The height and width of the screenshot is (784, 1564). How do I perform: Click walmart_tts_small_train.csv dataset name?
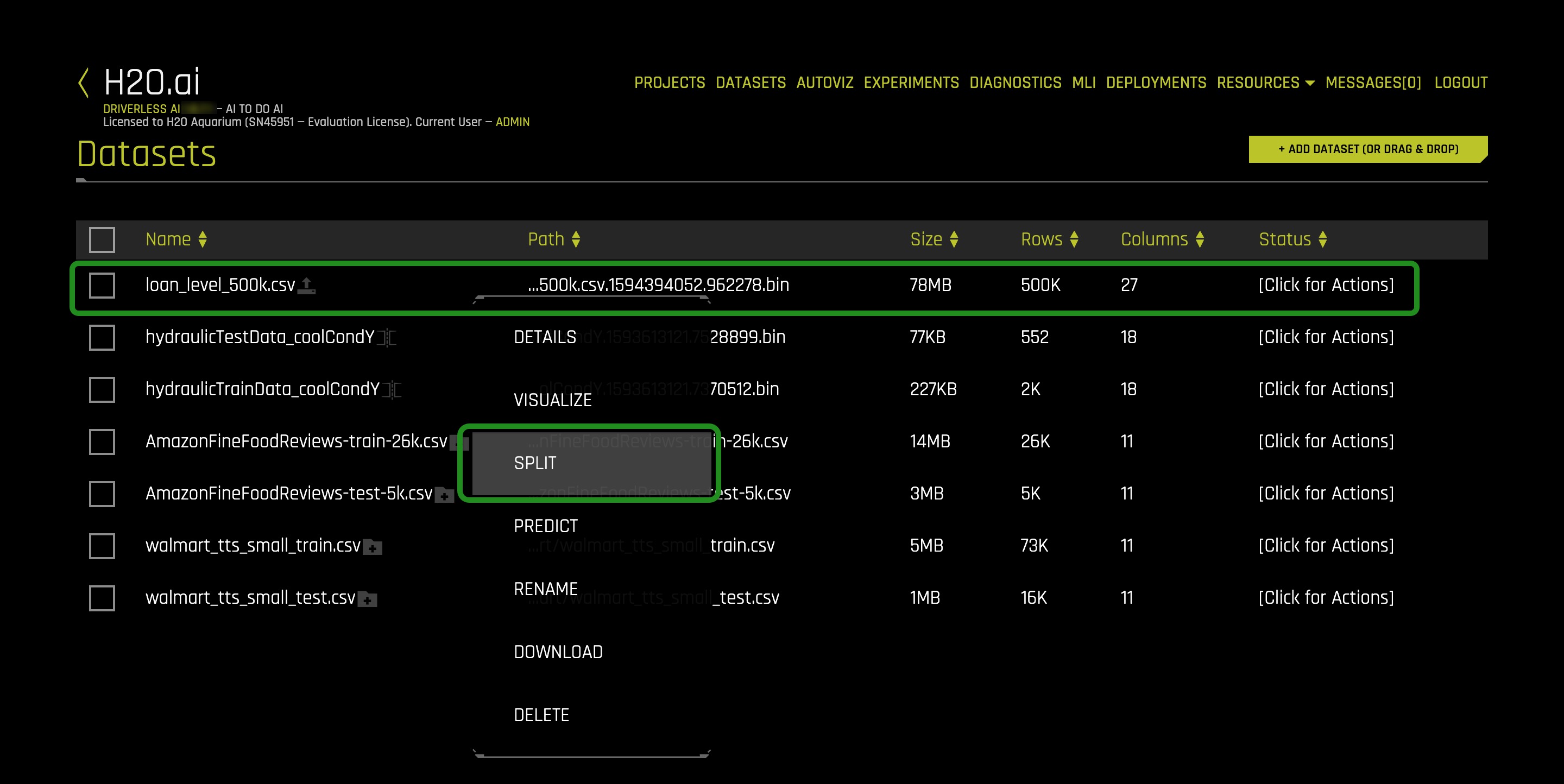[x=253, y=546]
